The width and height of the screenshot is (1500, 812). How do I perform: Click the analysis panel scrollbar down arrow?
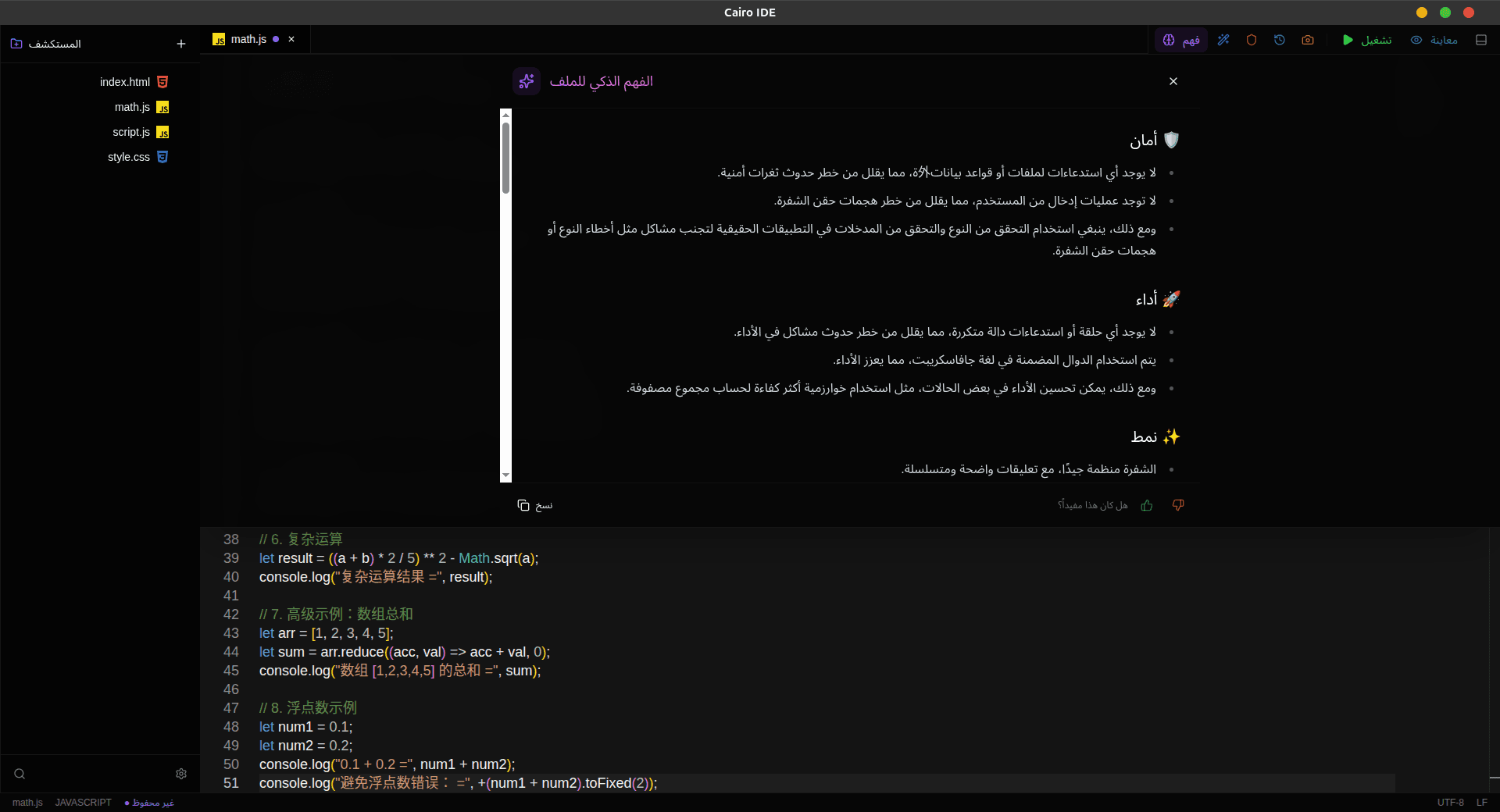click(506, 475)
